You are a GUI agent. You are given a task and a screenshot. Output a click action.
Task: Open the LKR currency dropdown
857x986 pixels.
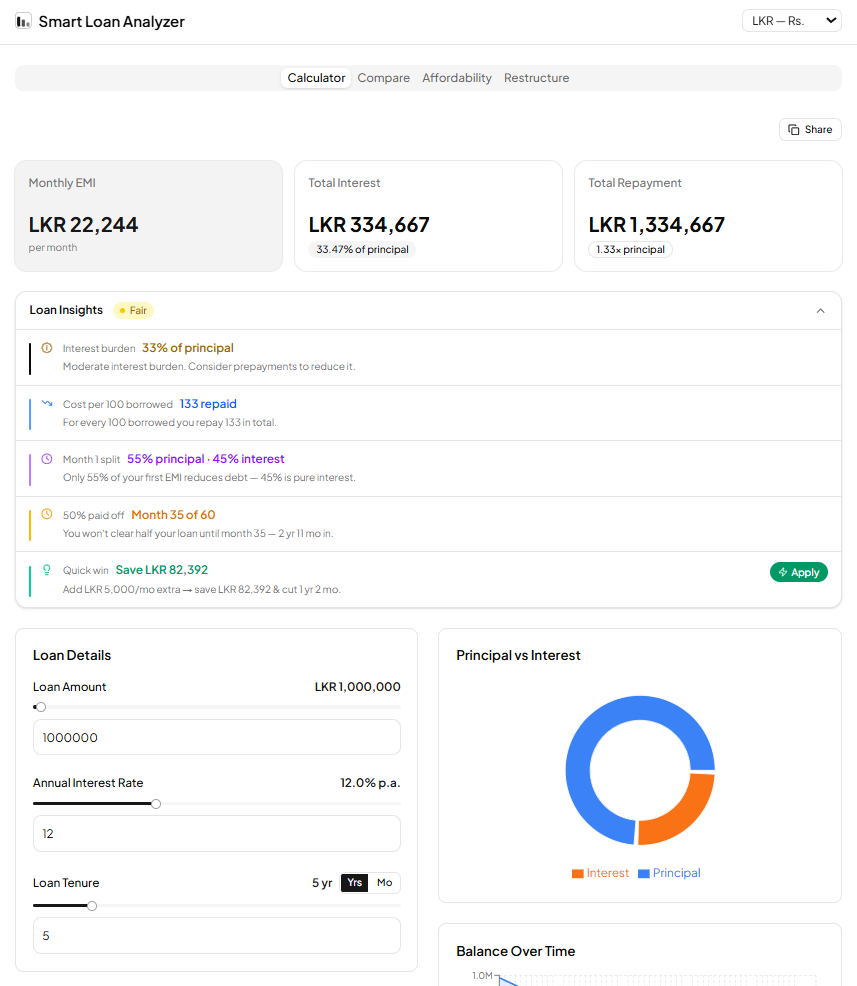tap(792, 21)
